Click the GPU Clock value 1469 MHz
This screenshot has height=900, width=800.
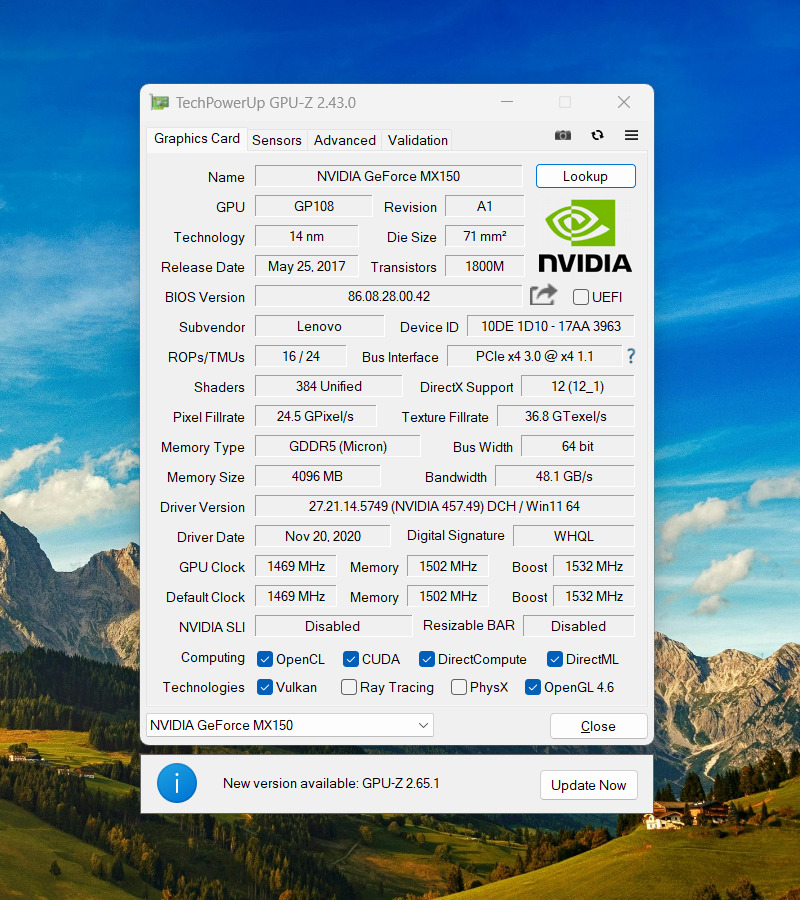(x=296, y=566)
